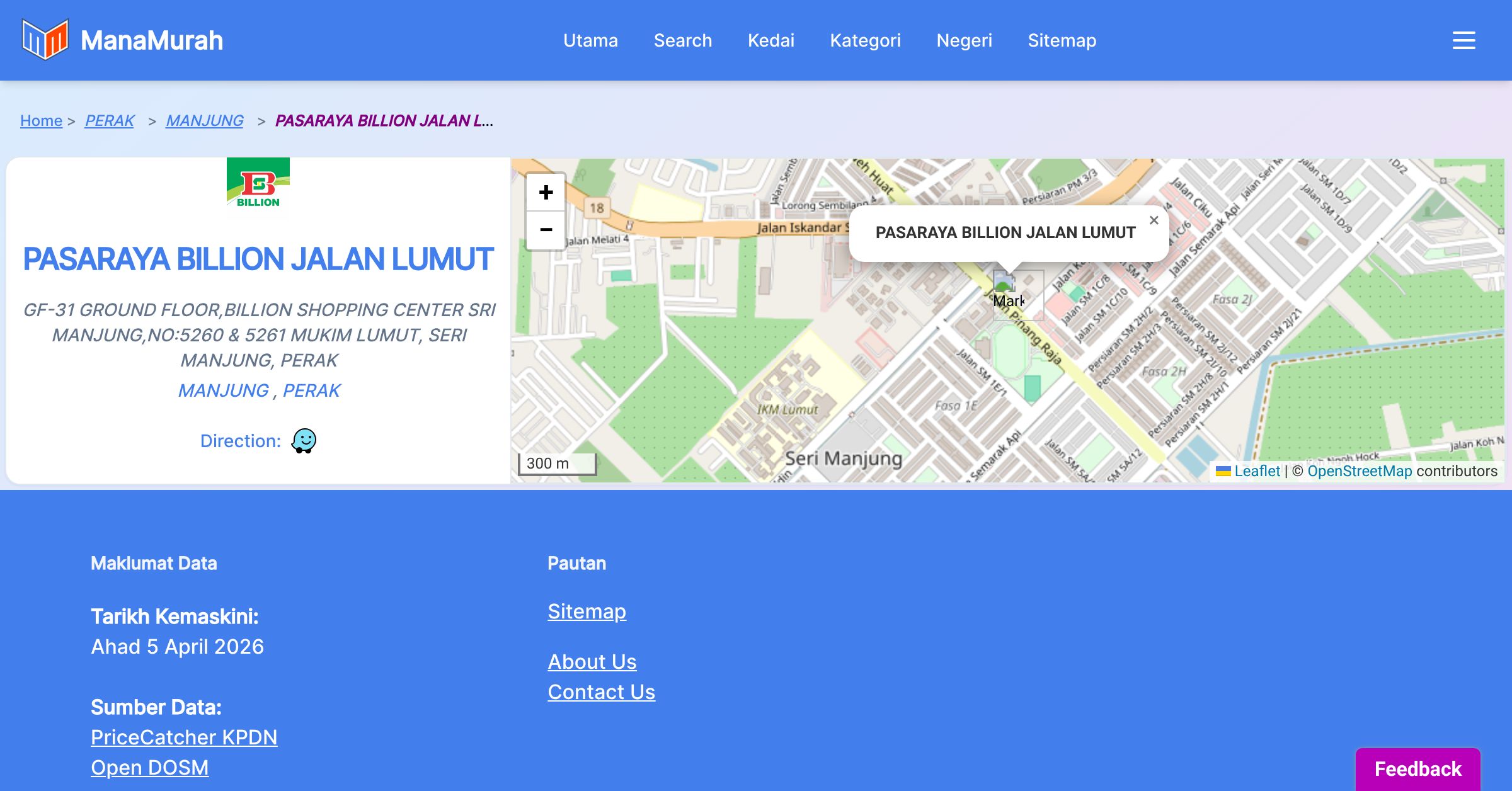Zoom in on the map

coord(546,192)
